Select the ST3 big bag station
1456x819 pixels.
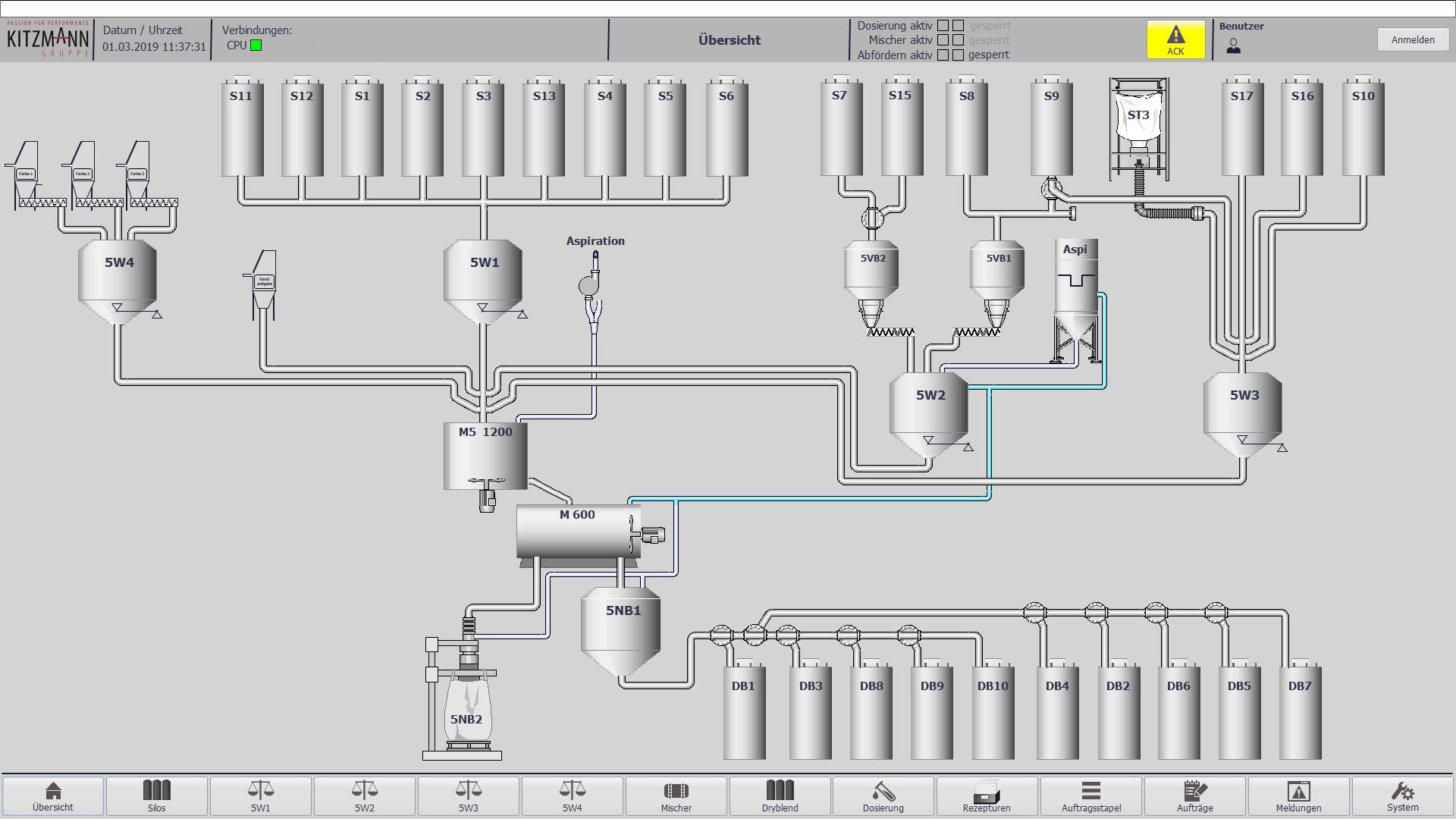[x=1139, y=129]
